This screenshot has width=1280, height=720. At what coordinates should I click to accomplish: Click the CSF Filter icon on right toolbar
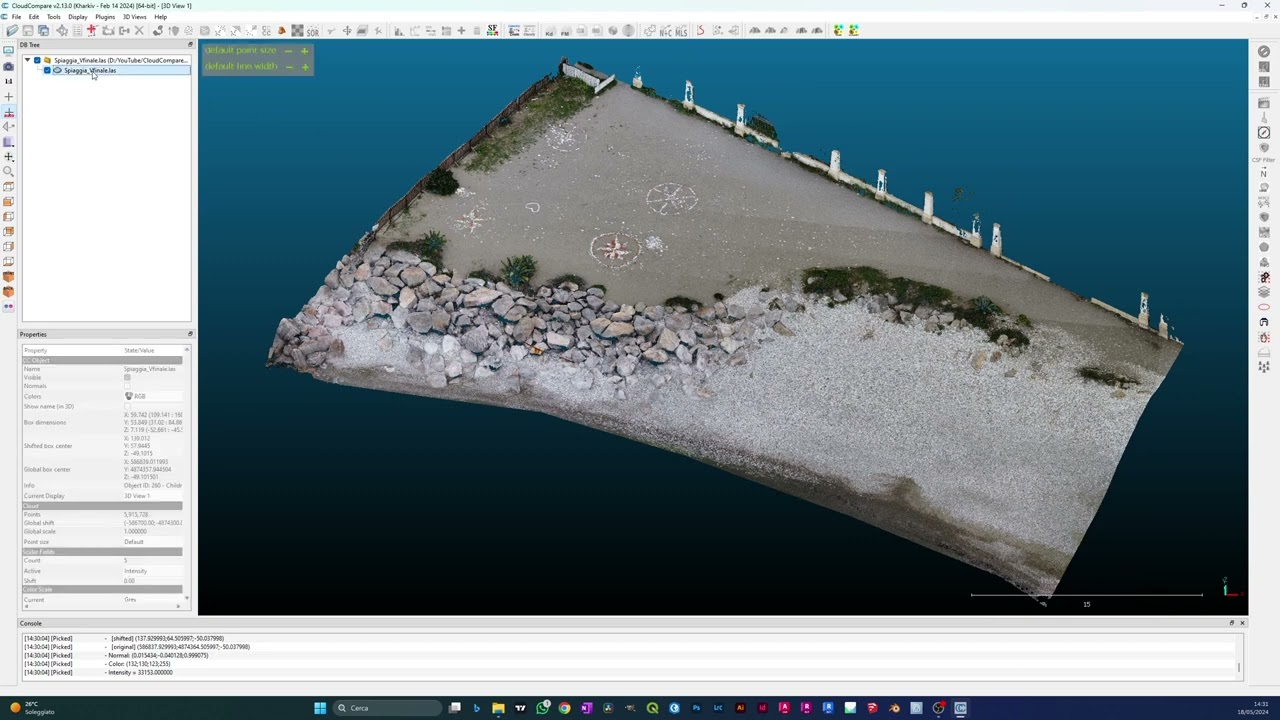(x=1264, y=160)
